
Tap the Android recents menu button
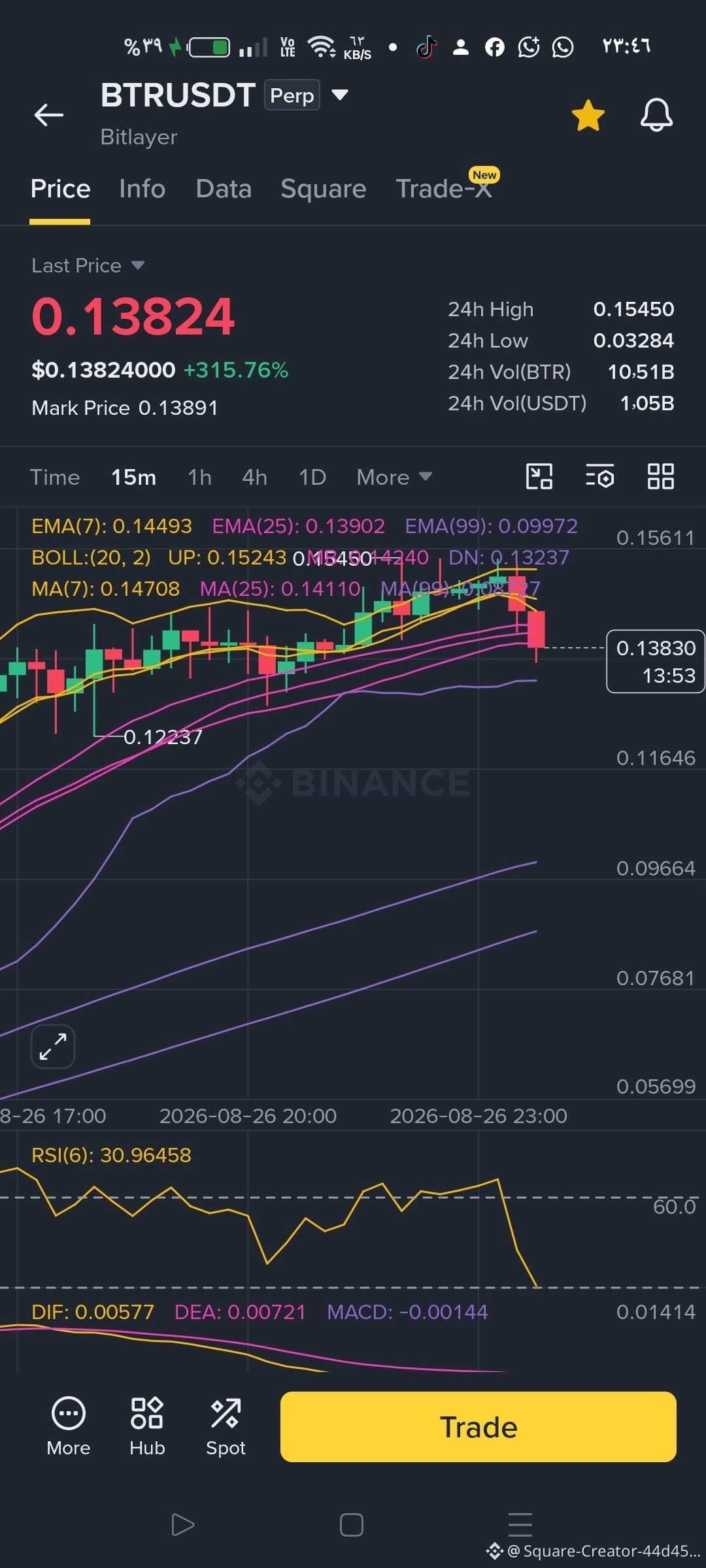click(520, 1524)
